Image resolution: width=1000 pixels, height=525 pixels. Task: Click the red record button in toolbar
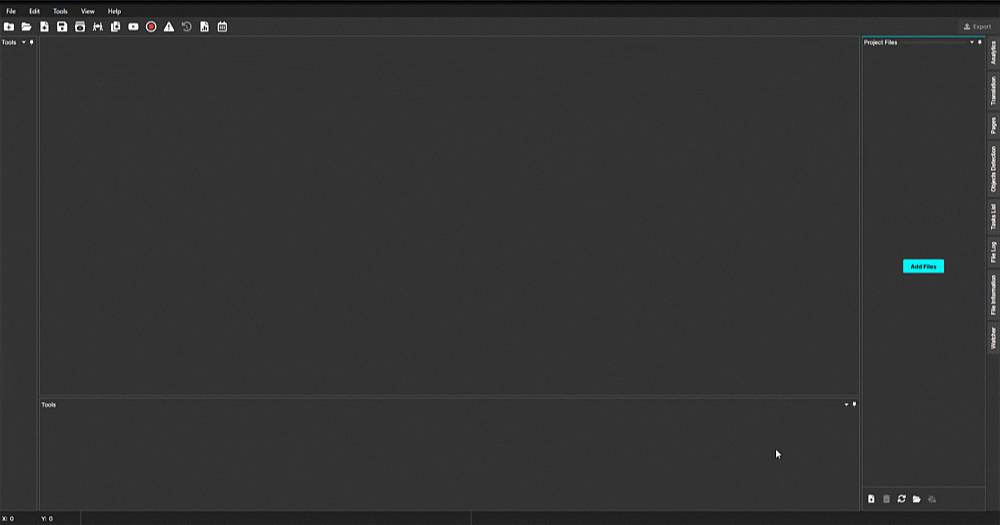(x=151, y=27)
